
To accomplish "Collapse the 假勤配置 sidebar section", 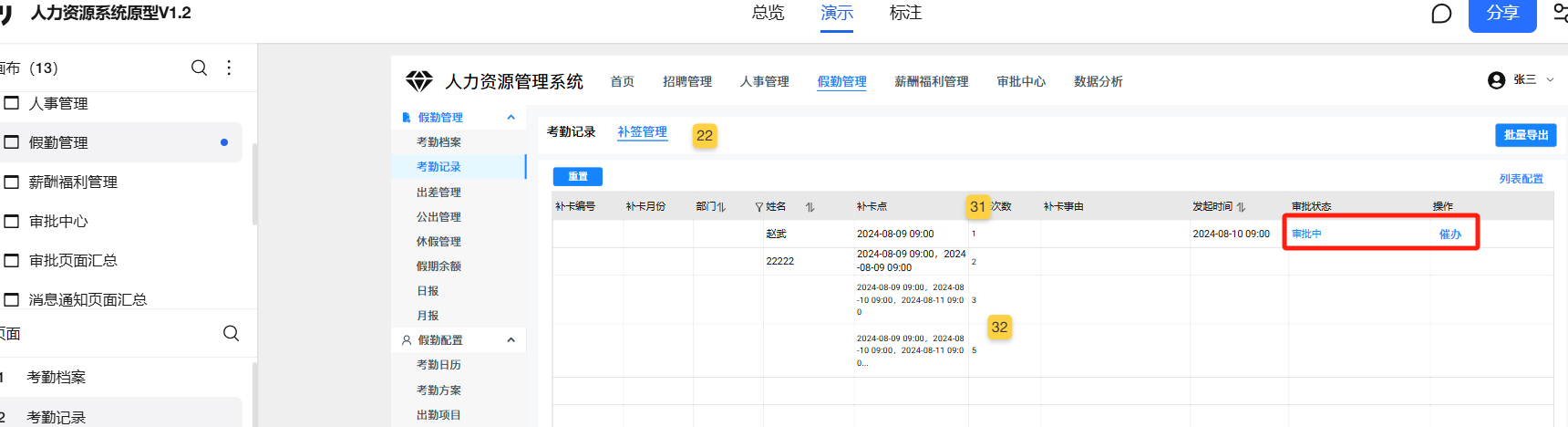I will (511, 340).
